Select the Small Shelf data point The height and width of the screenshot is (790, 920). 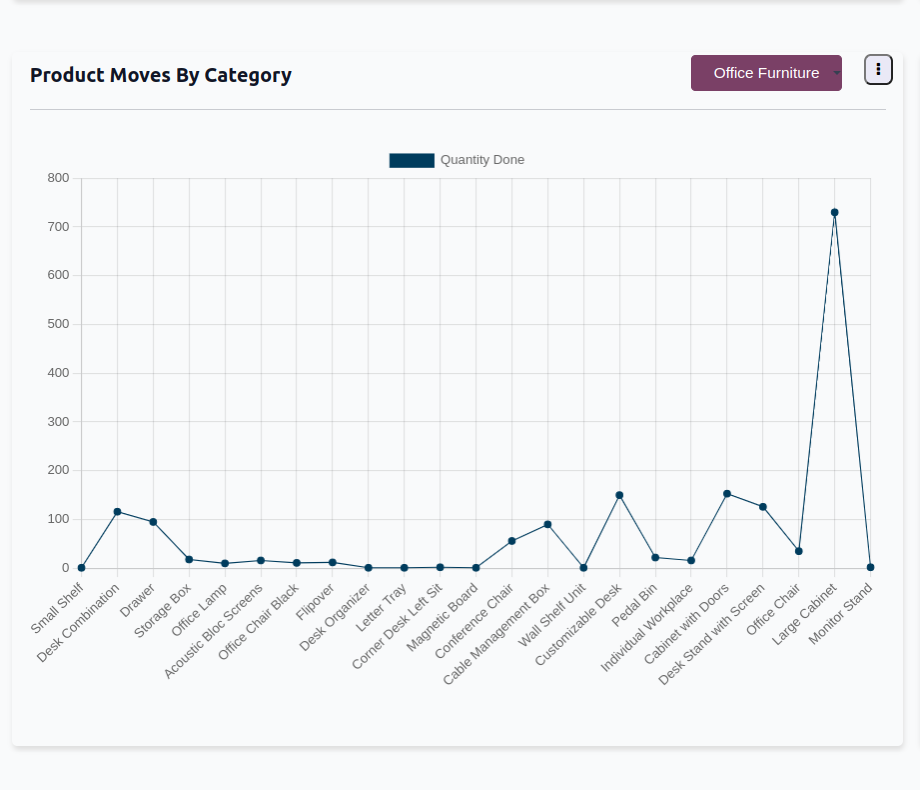click(x=81, y=568)
